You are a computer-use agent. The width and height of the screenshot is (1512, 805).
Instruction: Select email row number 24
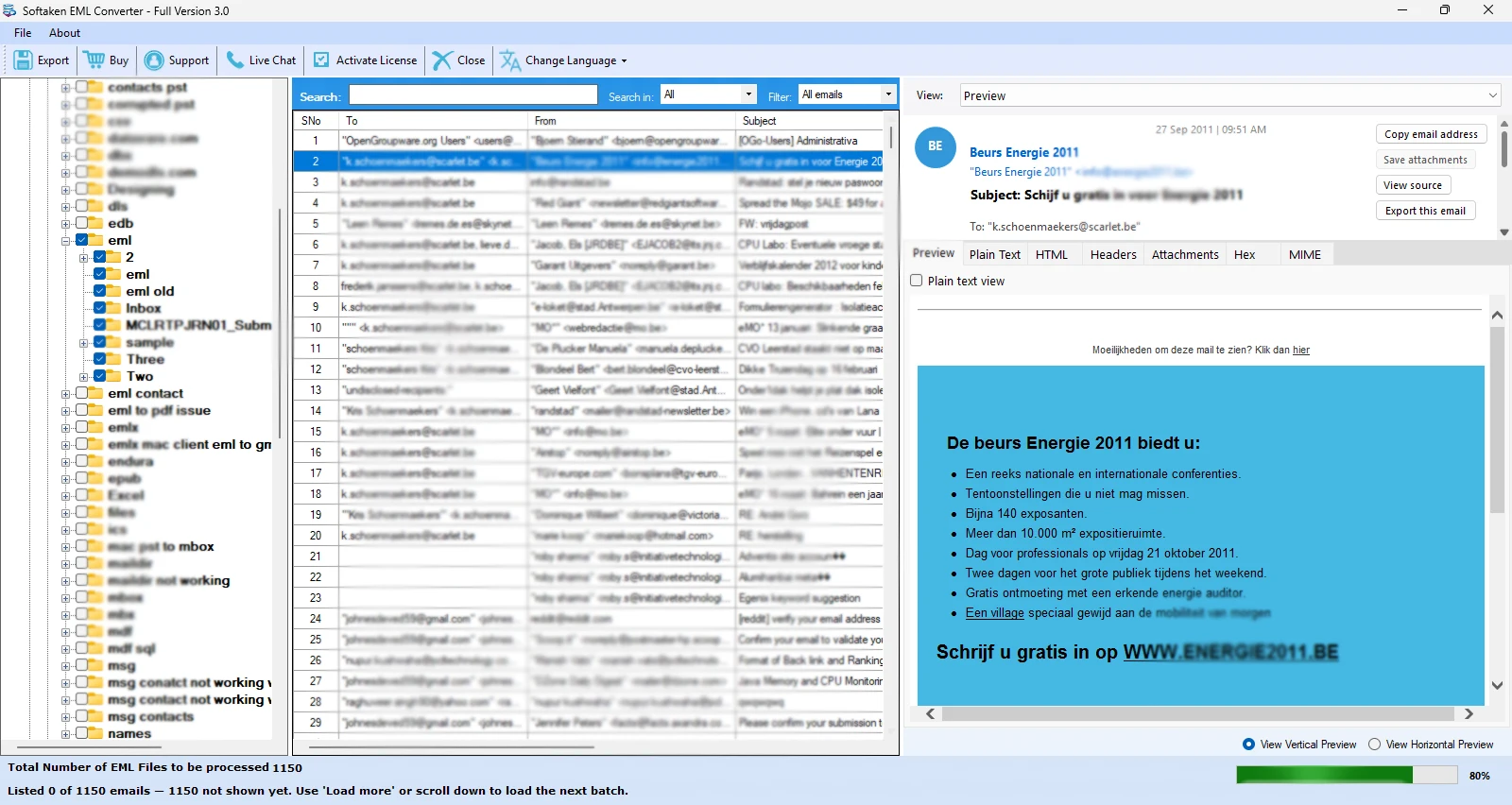coord(588,619)
